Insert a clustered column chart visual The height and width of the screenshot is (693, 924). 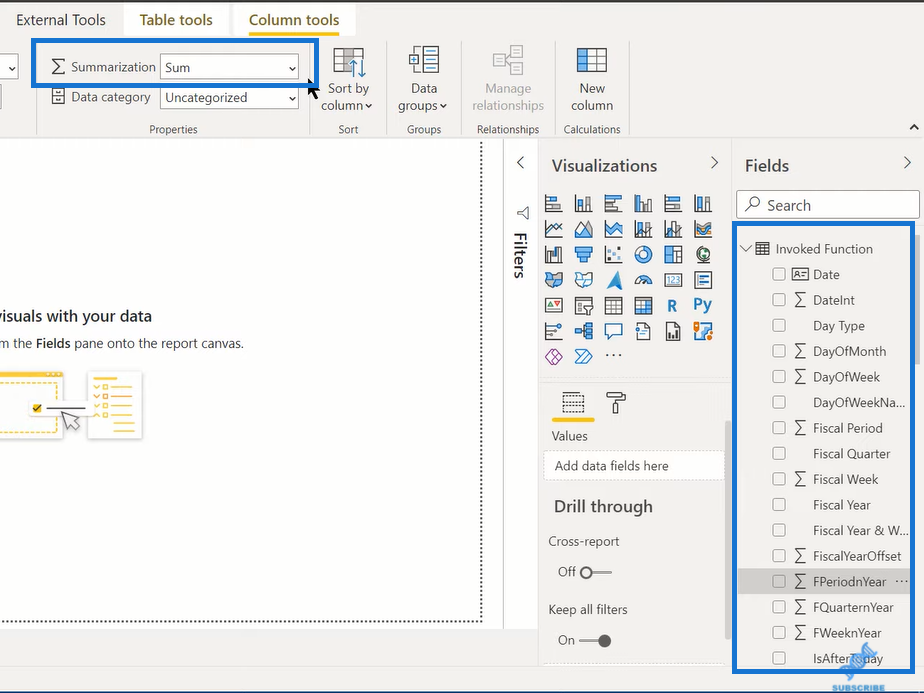point(644,204)
